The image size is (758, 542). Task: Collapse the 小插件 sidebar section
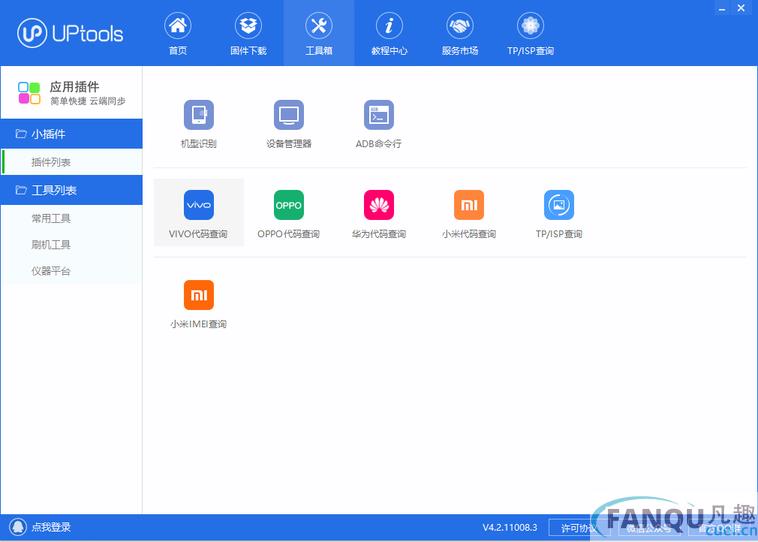pos(72,134)
